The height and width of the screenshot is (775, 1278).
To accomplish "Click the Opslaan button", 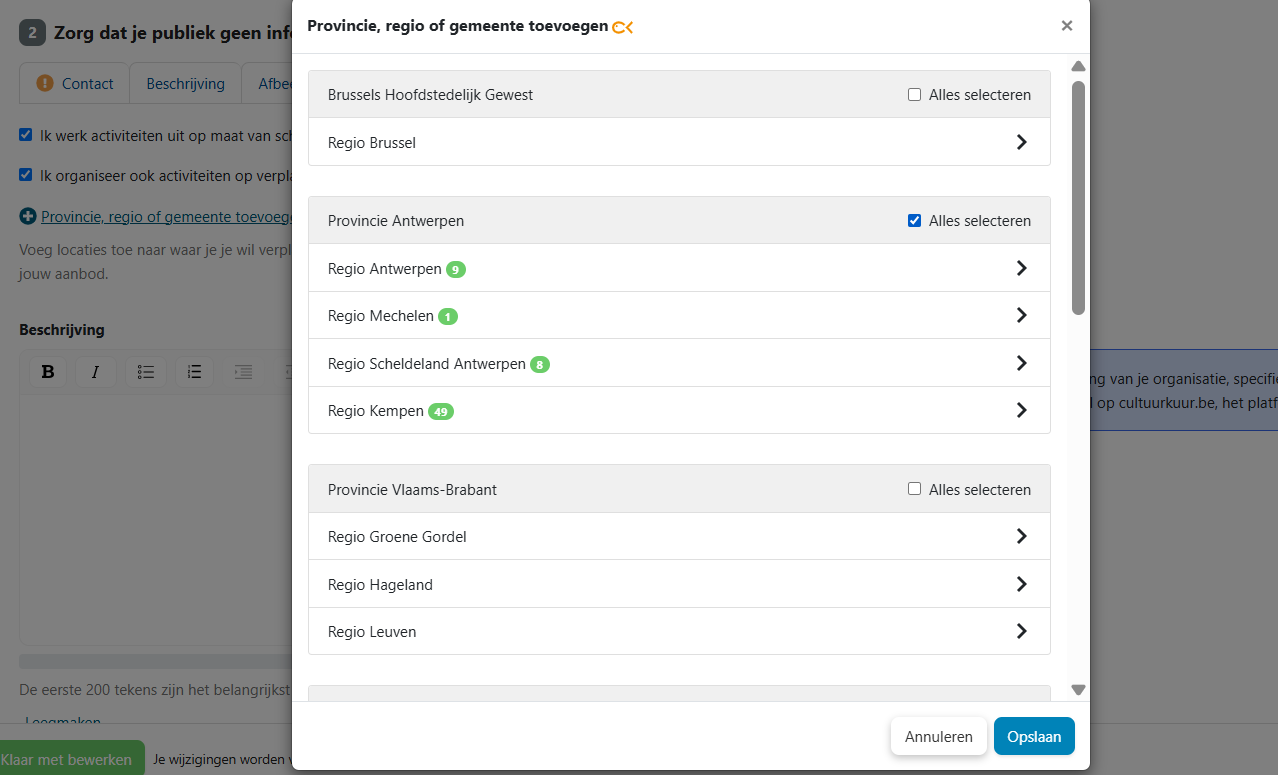I will click(x=1034, y=736).
